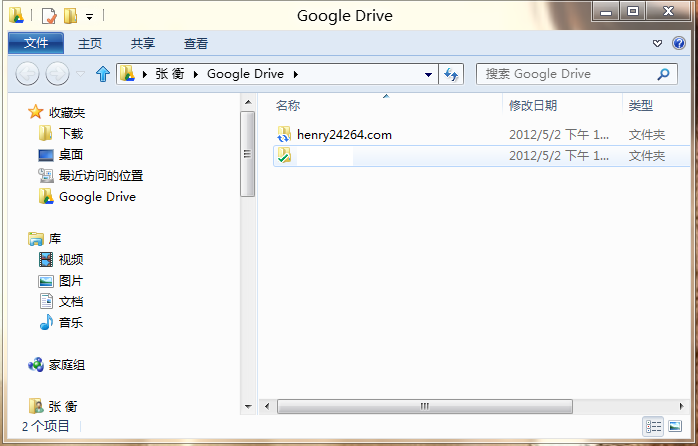Click the Google Drive folder icon in address bar
The image size is (698, 446).
click(x=127, y=73)
